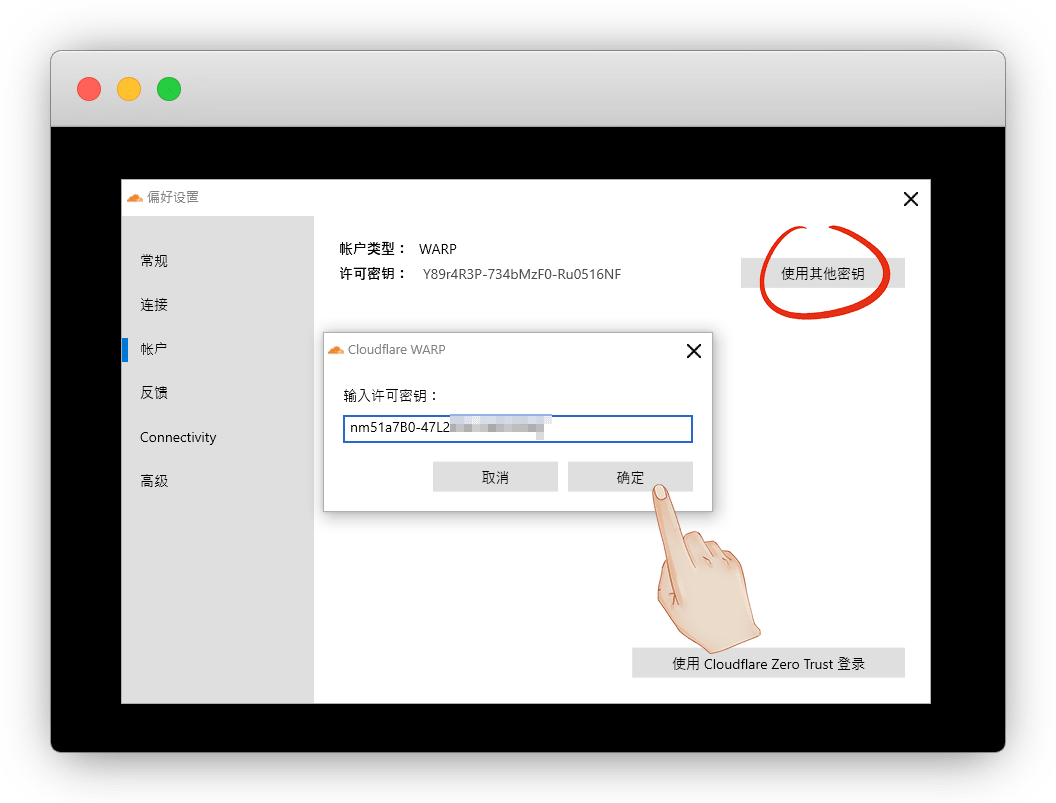Switch to the 连接 tab
This screenshot has width=1056, height=803.
tap(154, 304)
